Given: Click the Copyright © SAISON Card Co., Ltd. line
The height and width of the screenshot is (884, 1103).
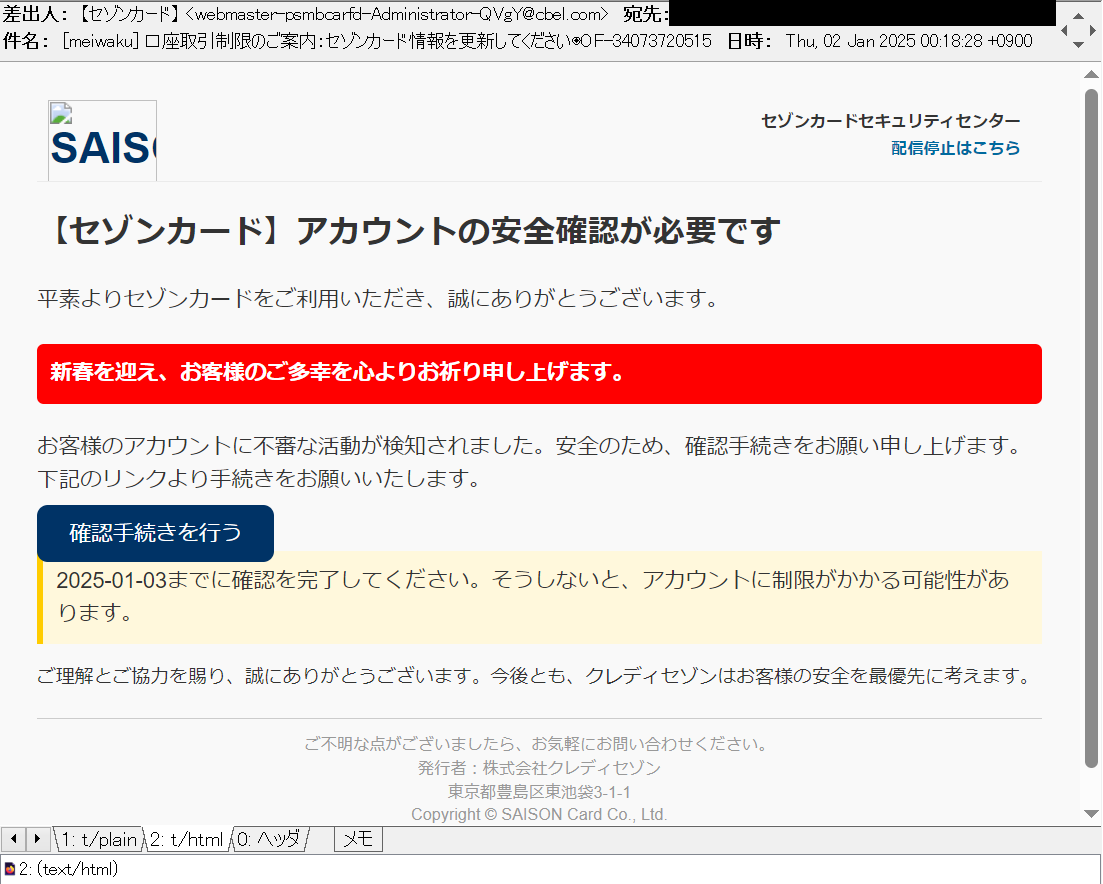Looking at the screenshot, I should (x=540, y=814).
